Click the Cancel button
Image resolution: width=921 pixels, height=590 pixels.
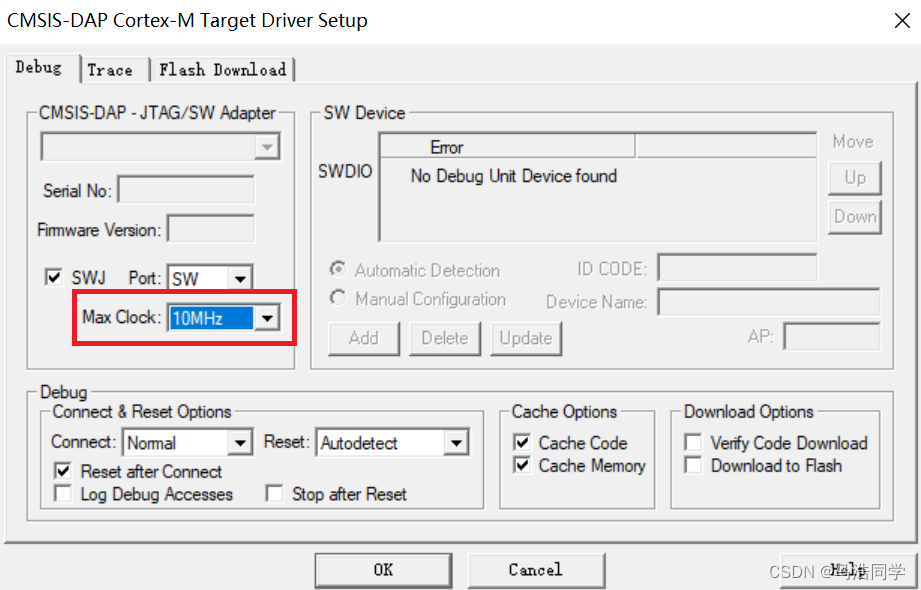click(x=536, y=570)
